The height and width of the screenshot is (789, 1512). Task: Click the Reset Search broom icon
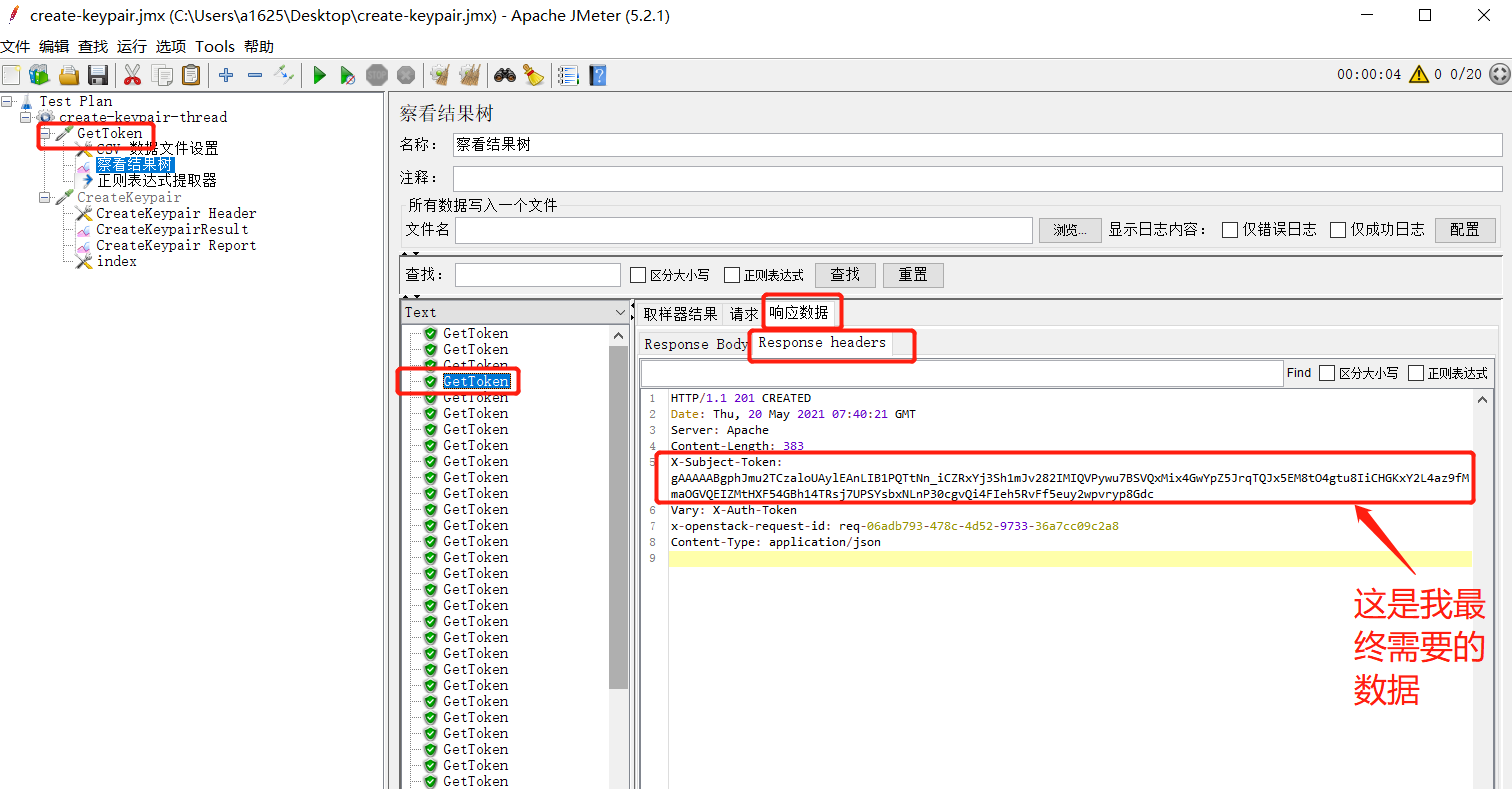[533, 75]
